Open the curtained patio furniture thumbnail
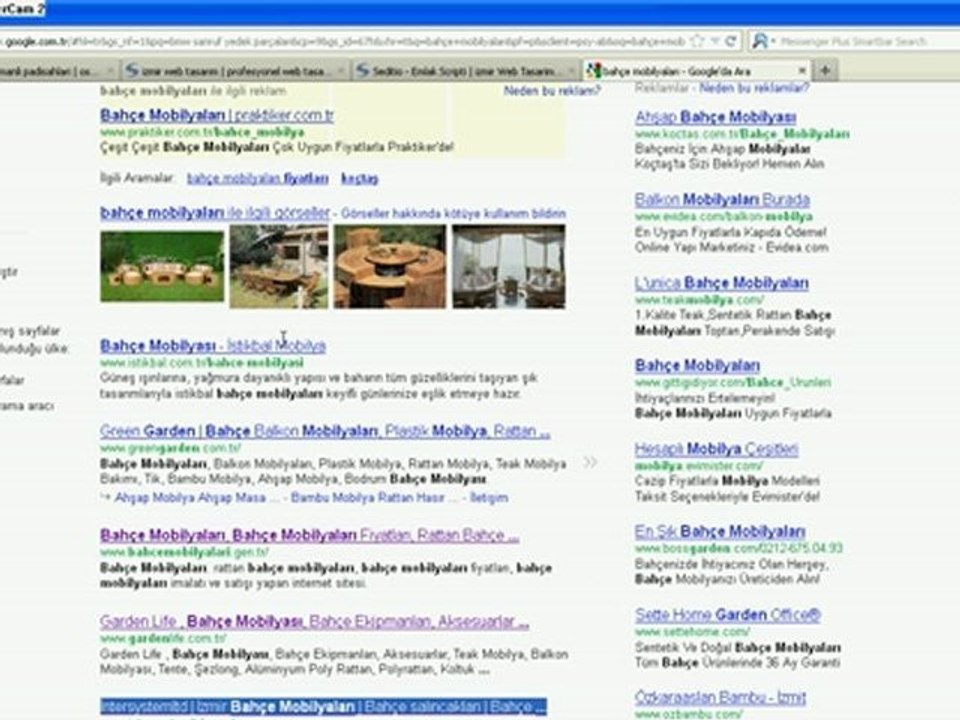Viewport: 960px width, 720px height. [509, 266]
